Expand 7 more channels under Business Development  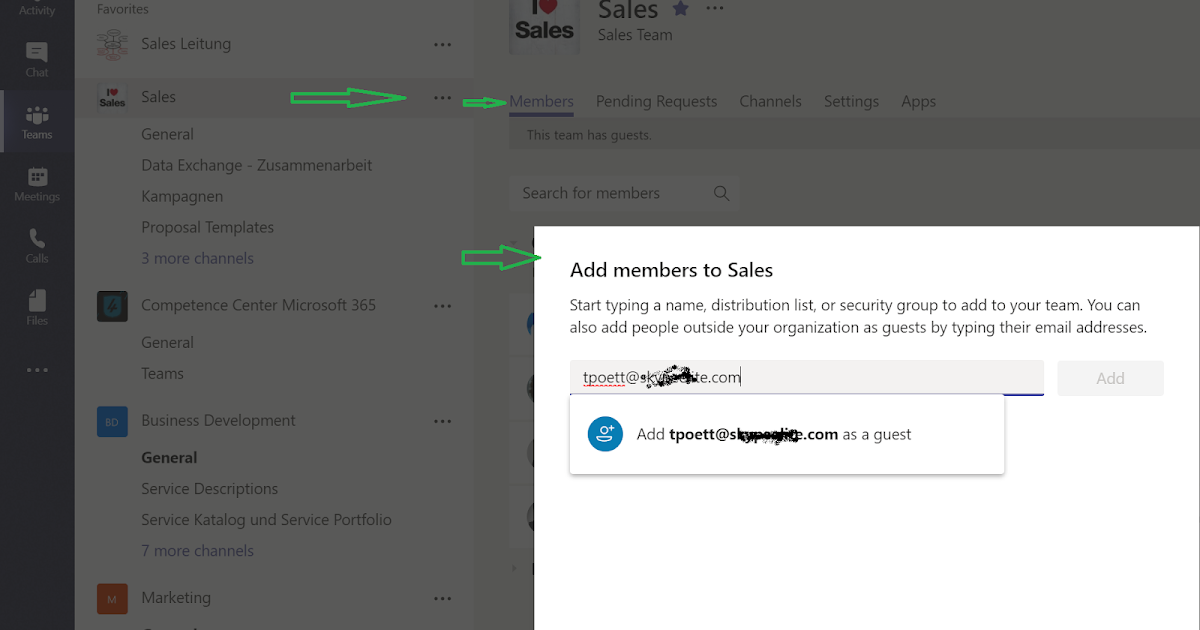[x=197, y=550]
